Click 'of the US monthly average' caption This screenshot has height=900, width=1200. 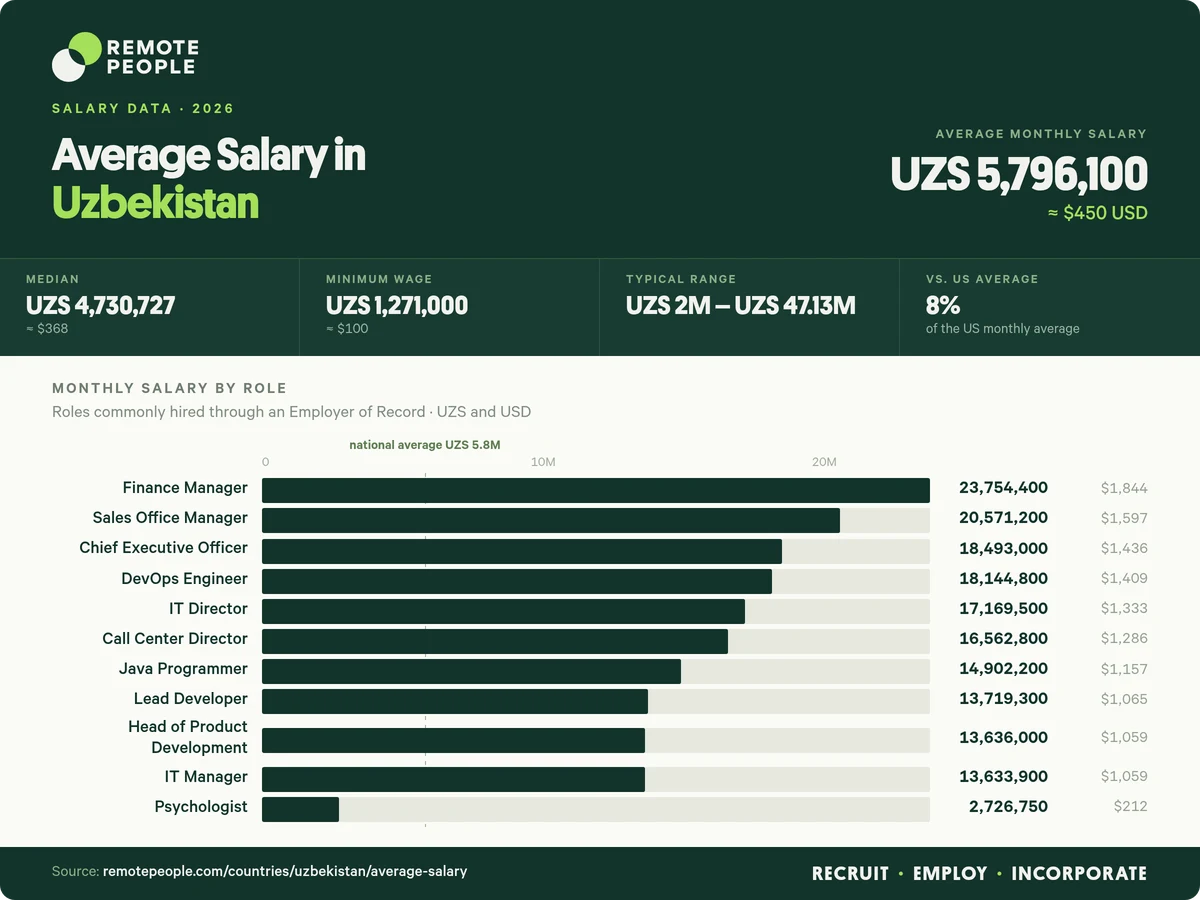tap(1003, 328)
